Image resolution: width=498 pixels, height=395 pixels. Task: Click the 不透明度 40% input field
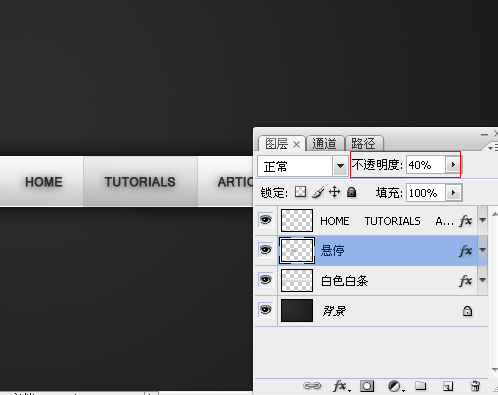pos(426,165)
